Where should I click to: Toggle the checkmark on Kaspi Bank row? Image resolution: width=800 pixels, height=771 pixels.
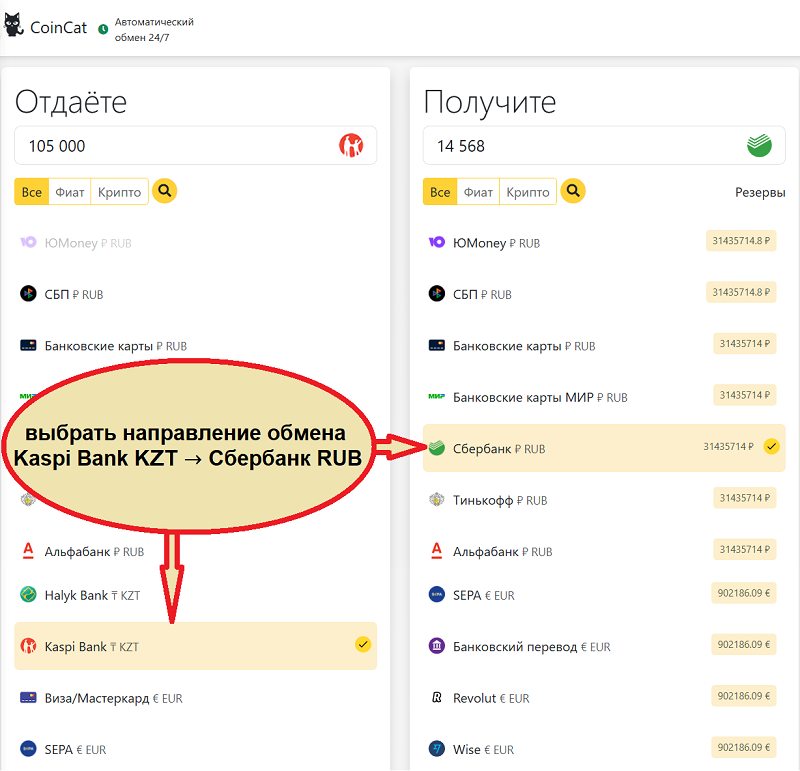tap(363, 644)
